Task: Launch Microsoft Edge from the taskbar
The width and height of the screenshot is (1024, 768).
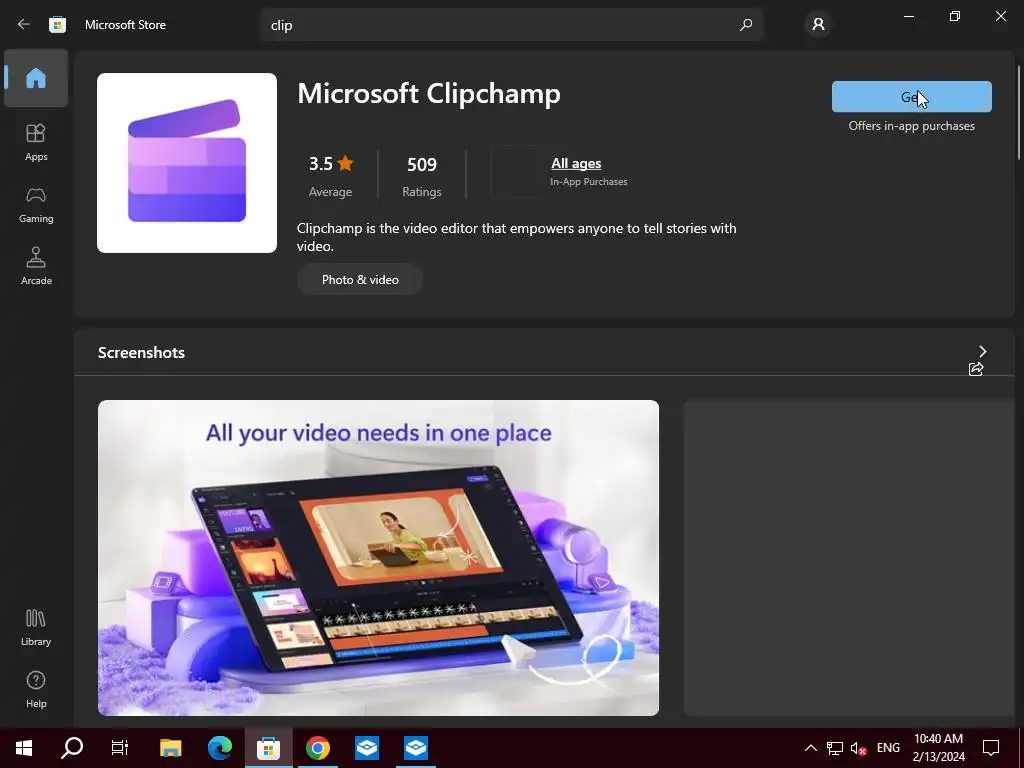Action: pos(219,748)
